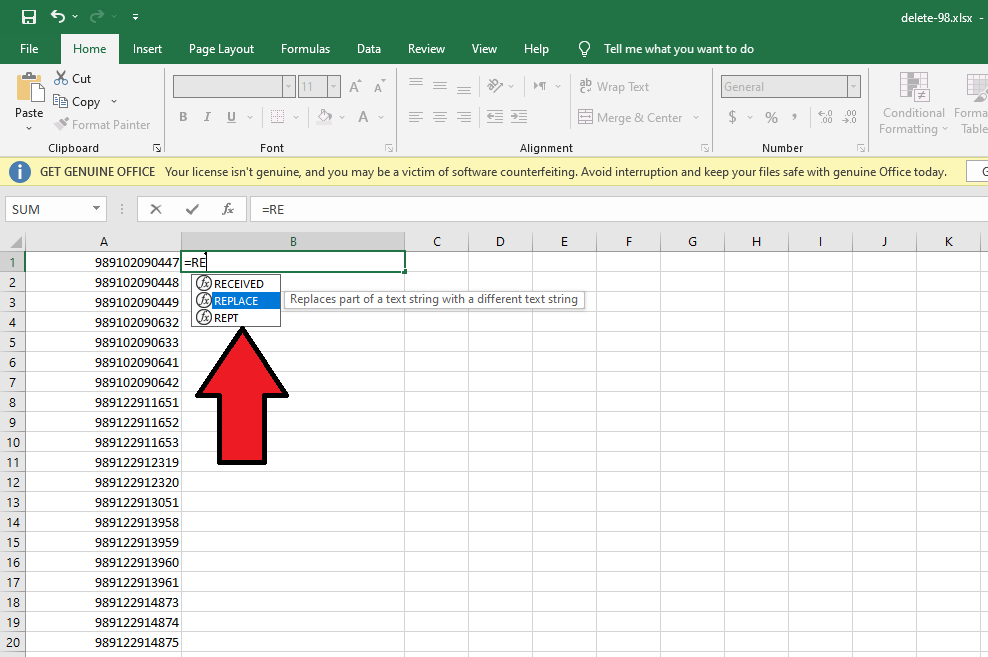Image resolution: width=988 pixels, height=657 pixels.
Task: Open the font size dropdown
Action: (x=333, y=87)
